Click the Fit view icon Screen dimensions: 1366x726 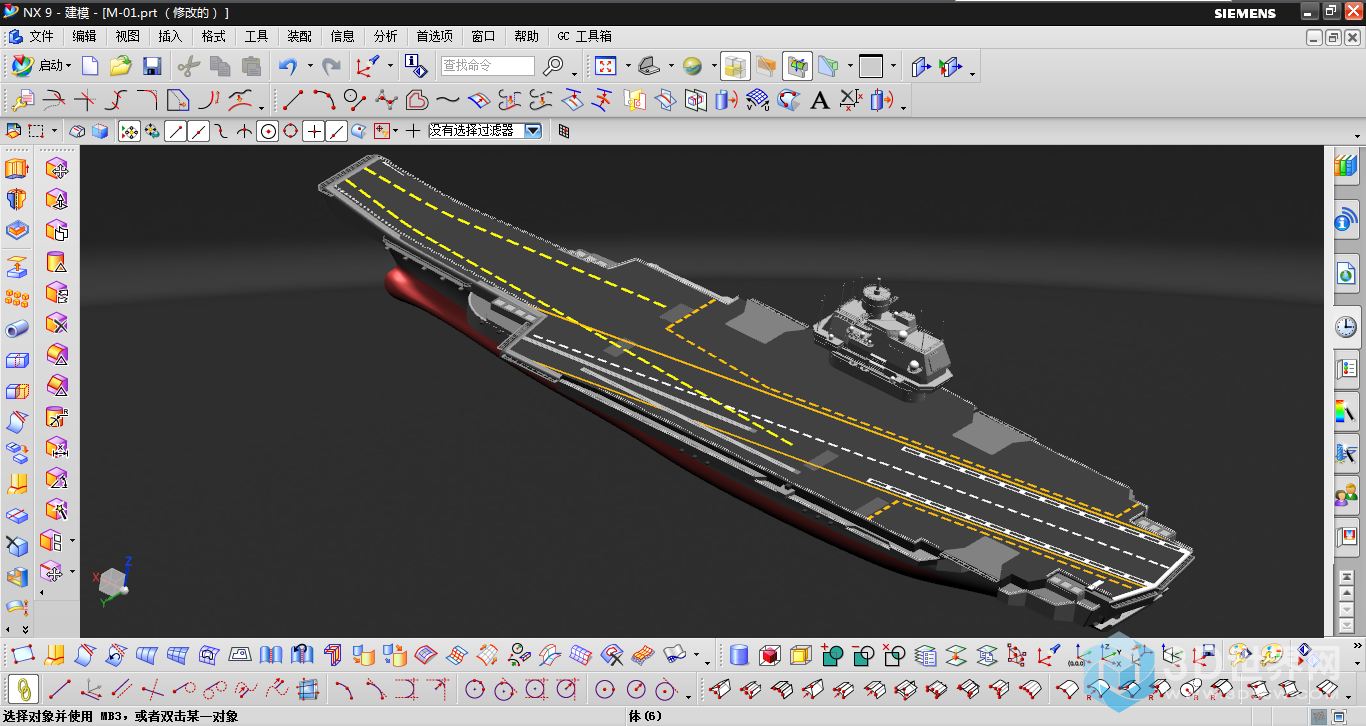[x=605, y=66]
